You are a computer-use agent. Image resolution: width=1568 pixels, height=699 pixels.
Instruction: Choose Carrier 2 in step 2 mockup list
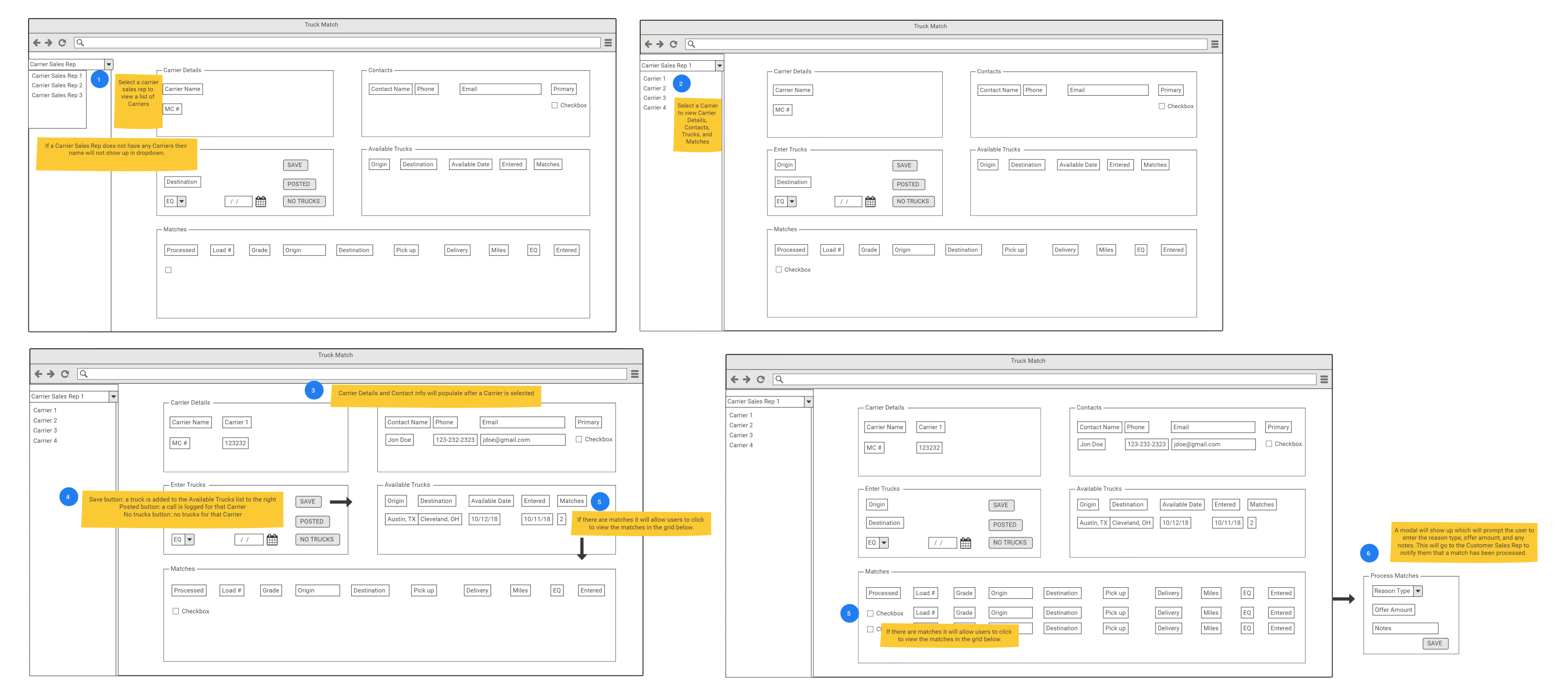tap(654, 88)
